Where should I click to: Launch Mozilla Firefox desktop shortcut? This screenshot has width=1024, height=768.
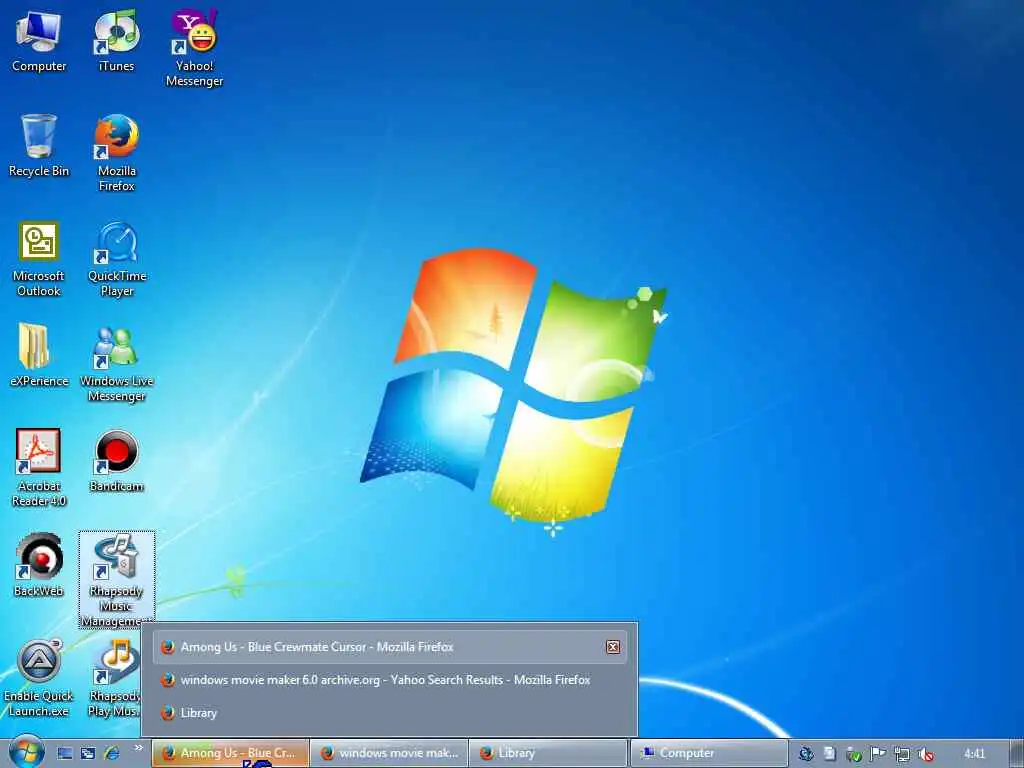pos(116,153)
